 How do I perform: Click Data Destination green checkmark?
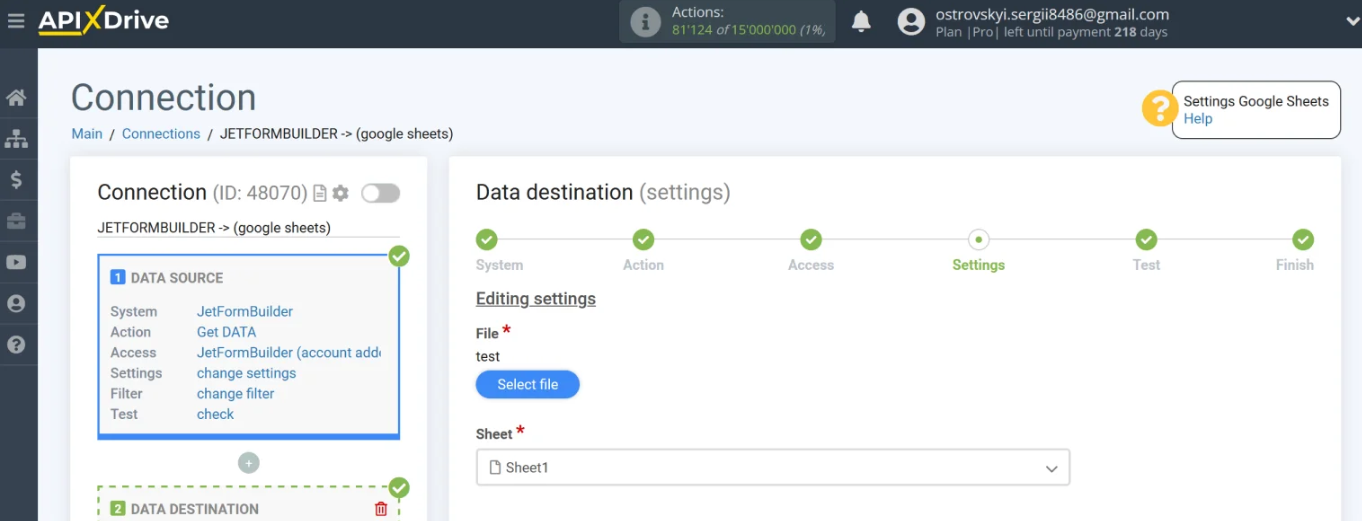pos(399,488)
